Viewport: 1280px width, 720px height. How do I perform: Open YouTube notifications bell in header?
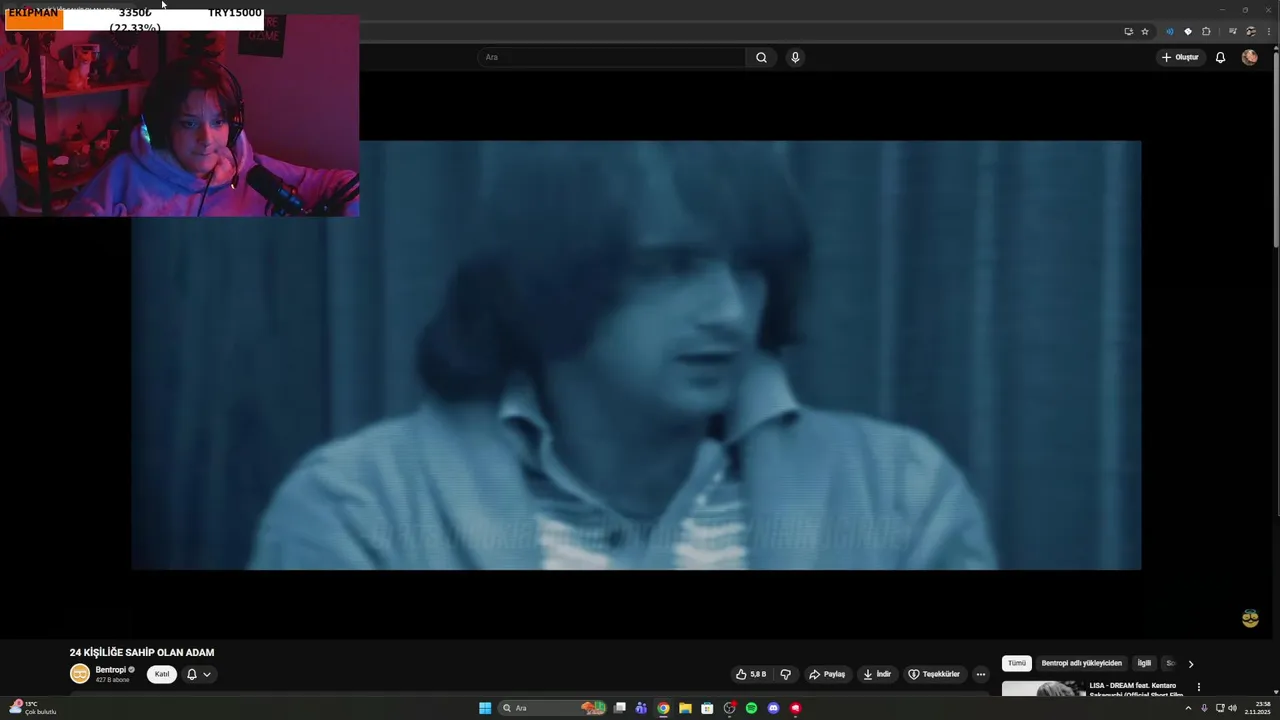[x=1220, y=57]
